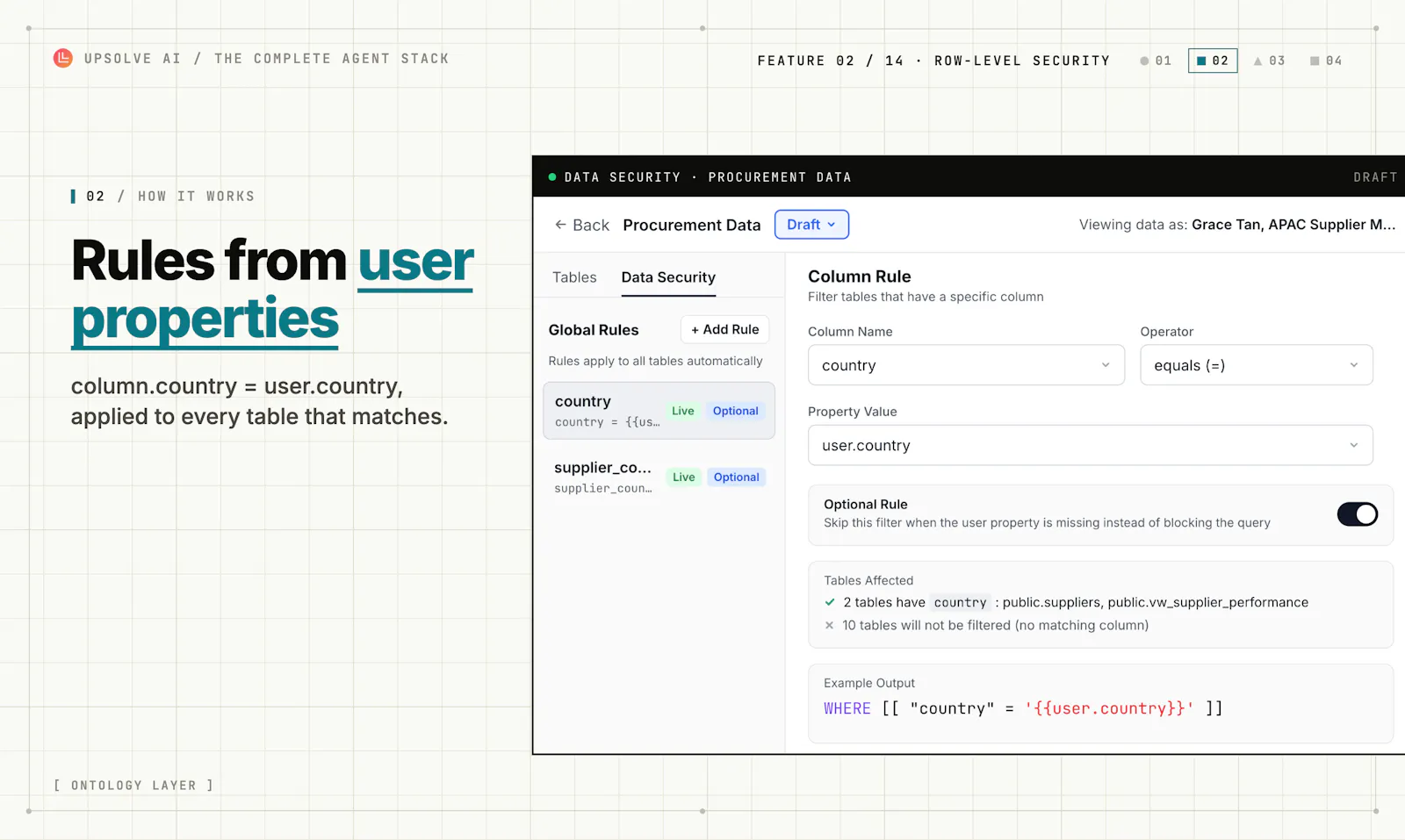Toggle the Optional Rule switch off
This screenshot has width=1405, height=840.
(1357, 514)
